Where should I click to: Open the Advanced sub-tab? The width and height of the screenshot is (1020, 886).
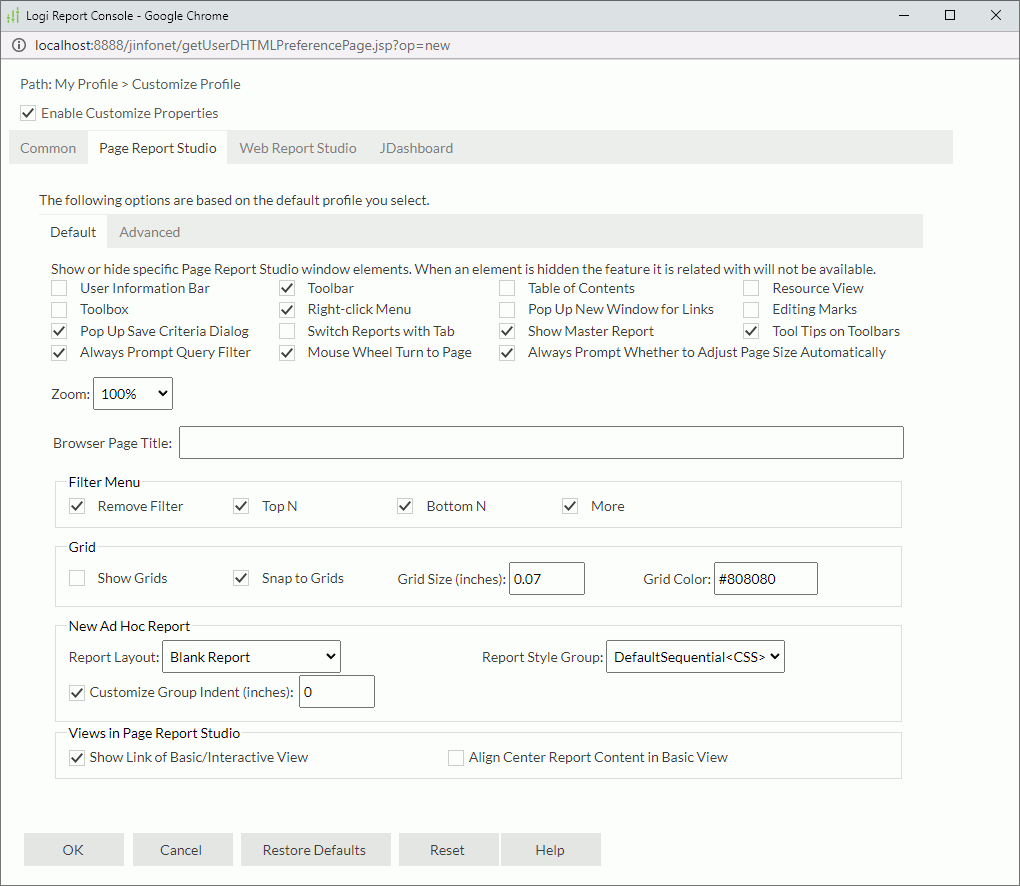(x=150, y=232)
